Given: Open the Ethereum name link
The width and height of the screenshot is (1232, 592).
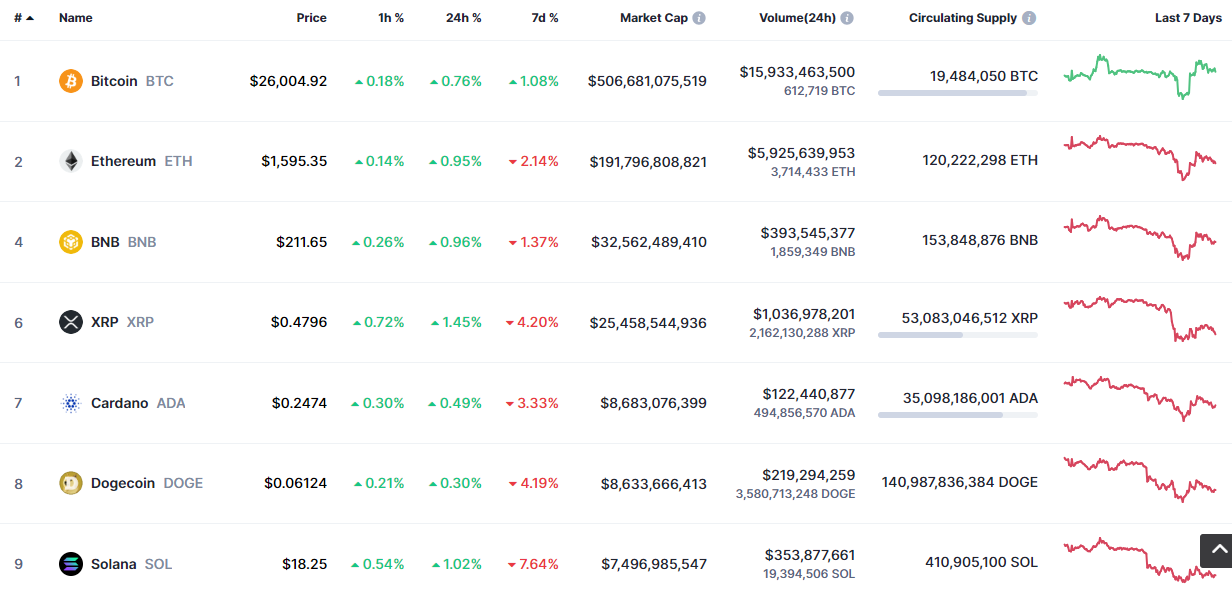Looking at the screenshot, I should (x=123, y=161).
